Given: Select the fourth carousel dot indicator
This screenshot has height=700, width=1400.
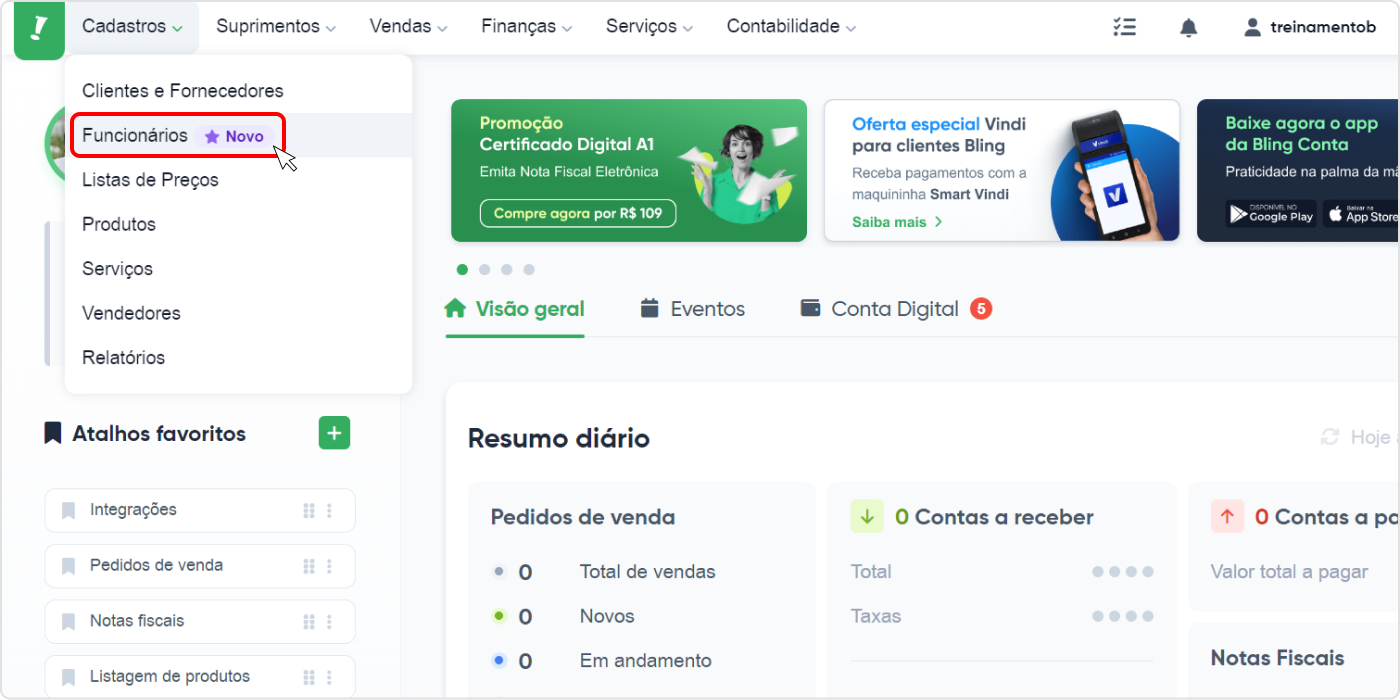Looking at the screenshot, I should [529, 269].
